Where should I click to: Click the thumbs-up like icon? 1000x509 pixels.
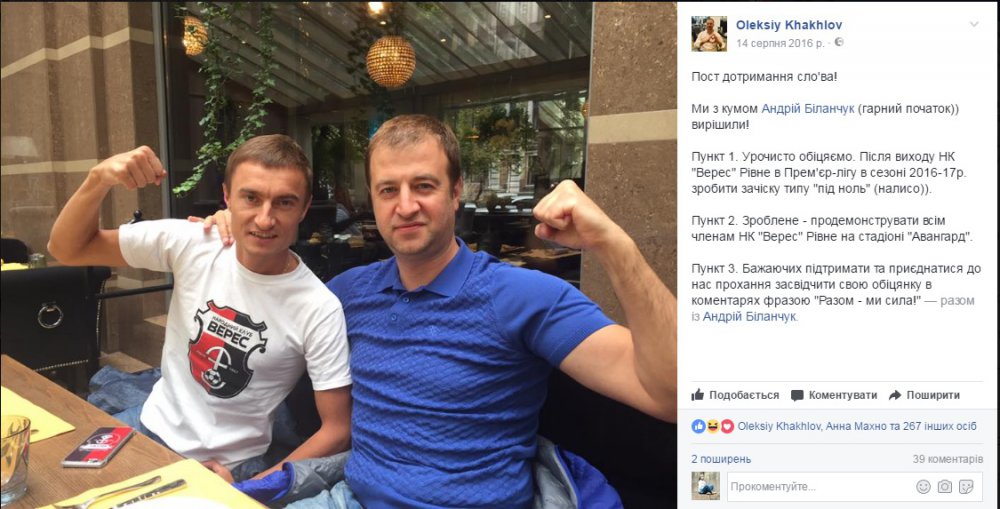(698, 395)
